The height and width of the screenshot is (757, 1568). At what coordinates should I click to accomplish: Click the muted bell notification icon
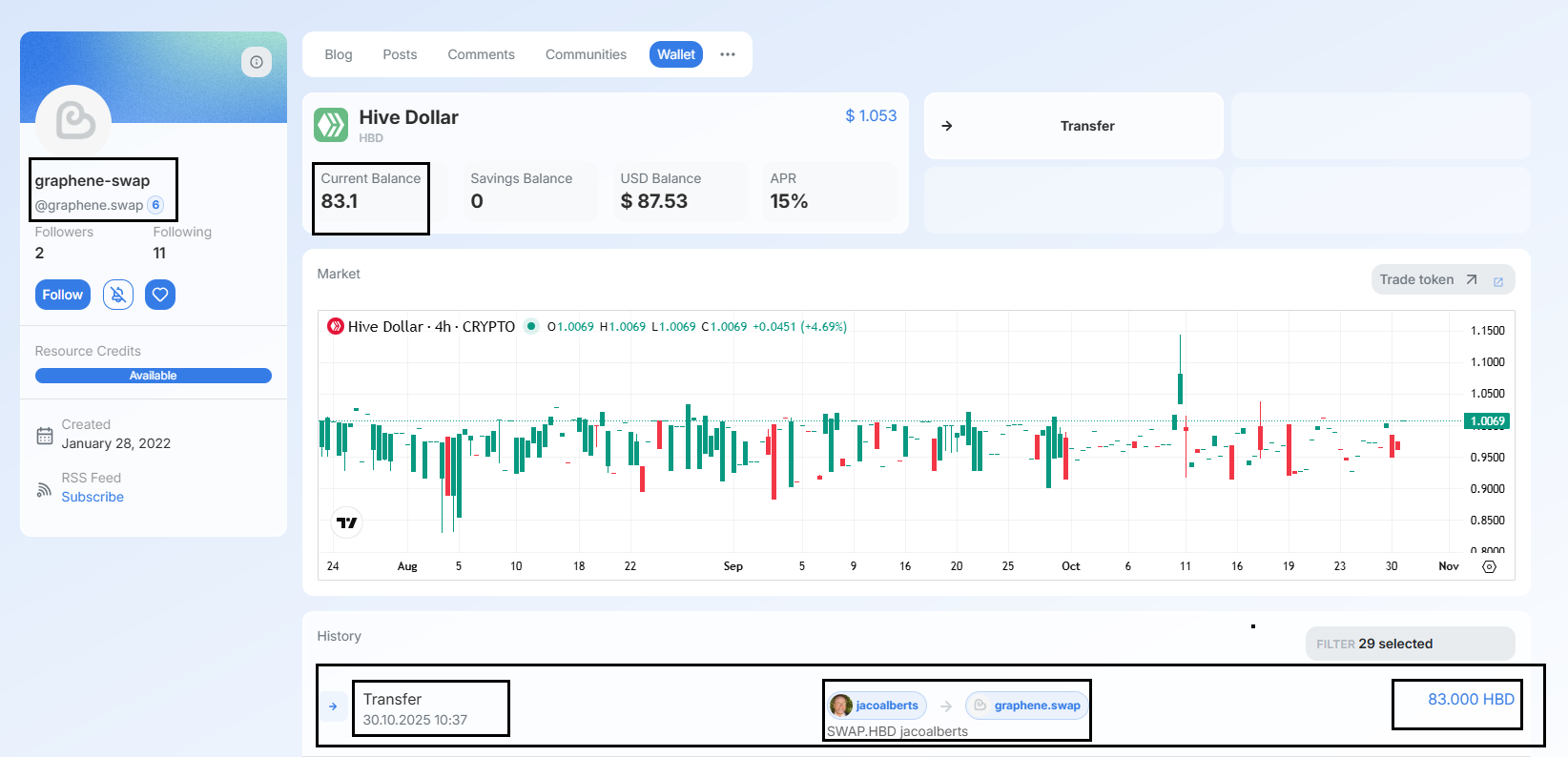pyautogui.click(x=118, y=295)
